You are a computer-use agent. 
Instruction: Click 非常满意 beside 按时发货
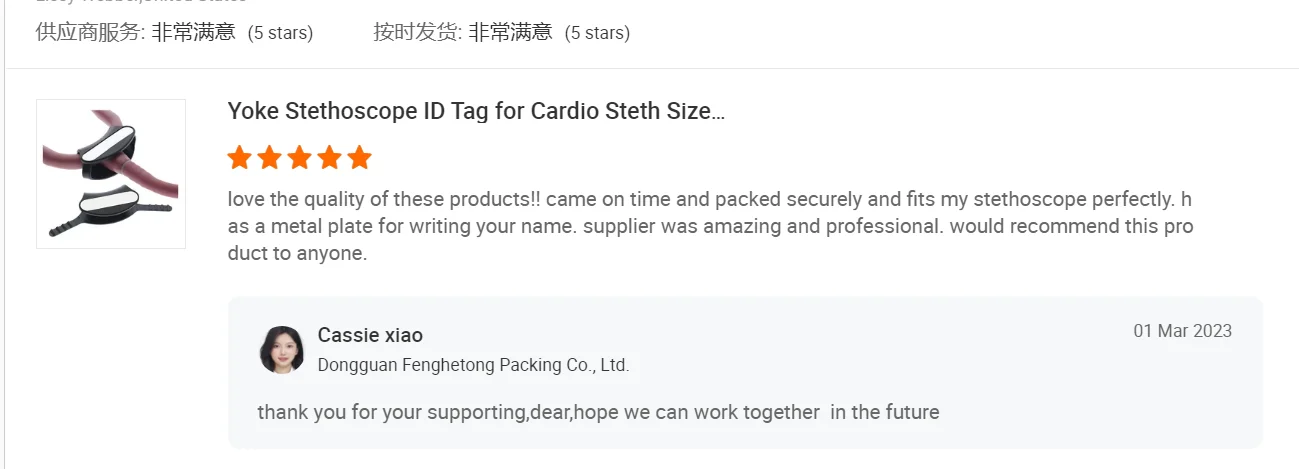pyautogui.click(x=510, y=32)
